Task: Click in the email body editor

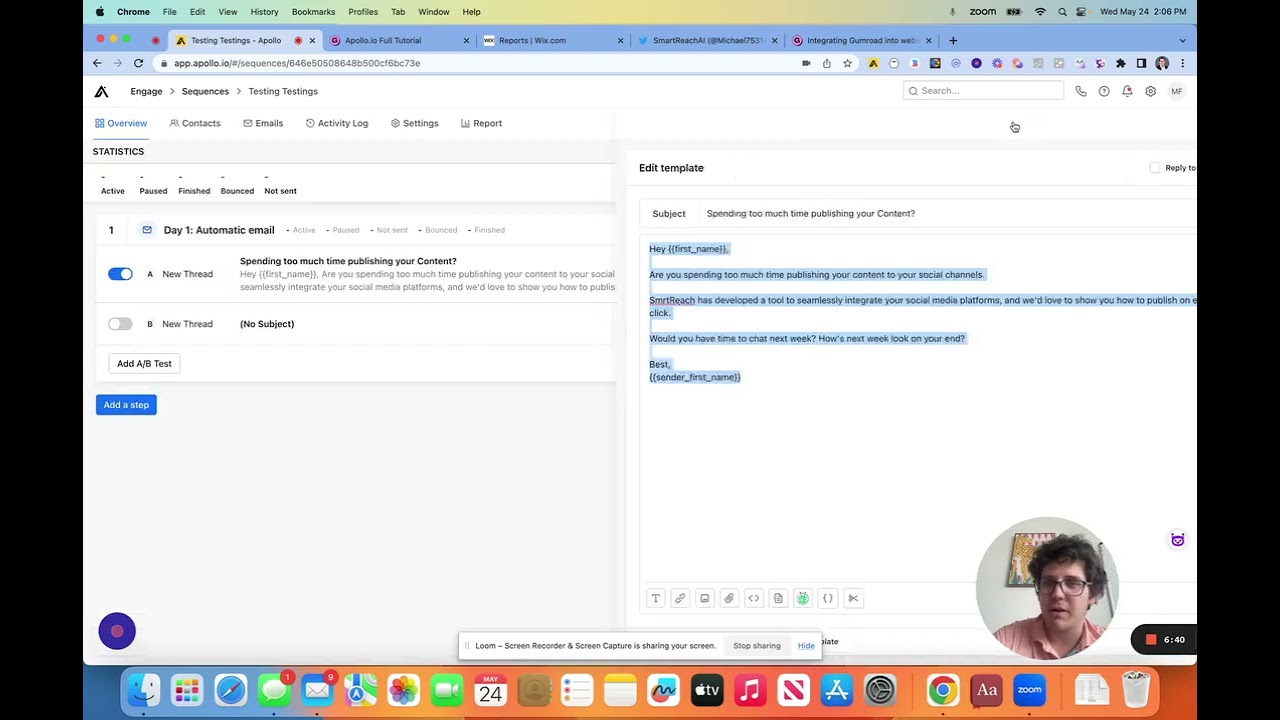Action: click(x=920, y=410)
